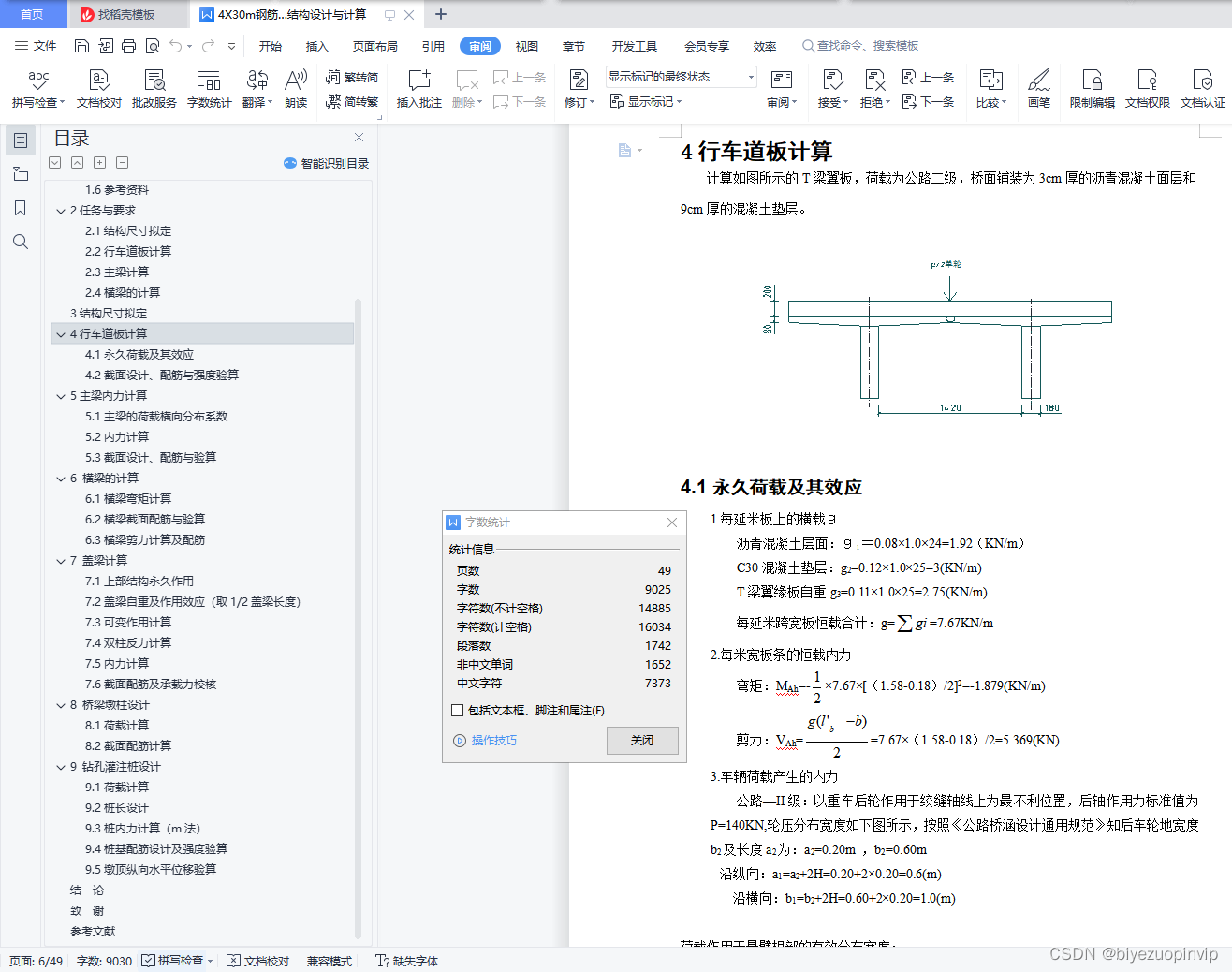Open the chapter navigation icon in left sidebar

tap(21, 174)
